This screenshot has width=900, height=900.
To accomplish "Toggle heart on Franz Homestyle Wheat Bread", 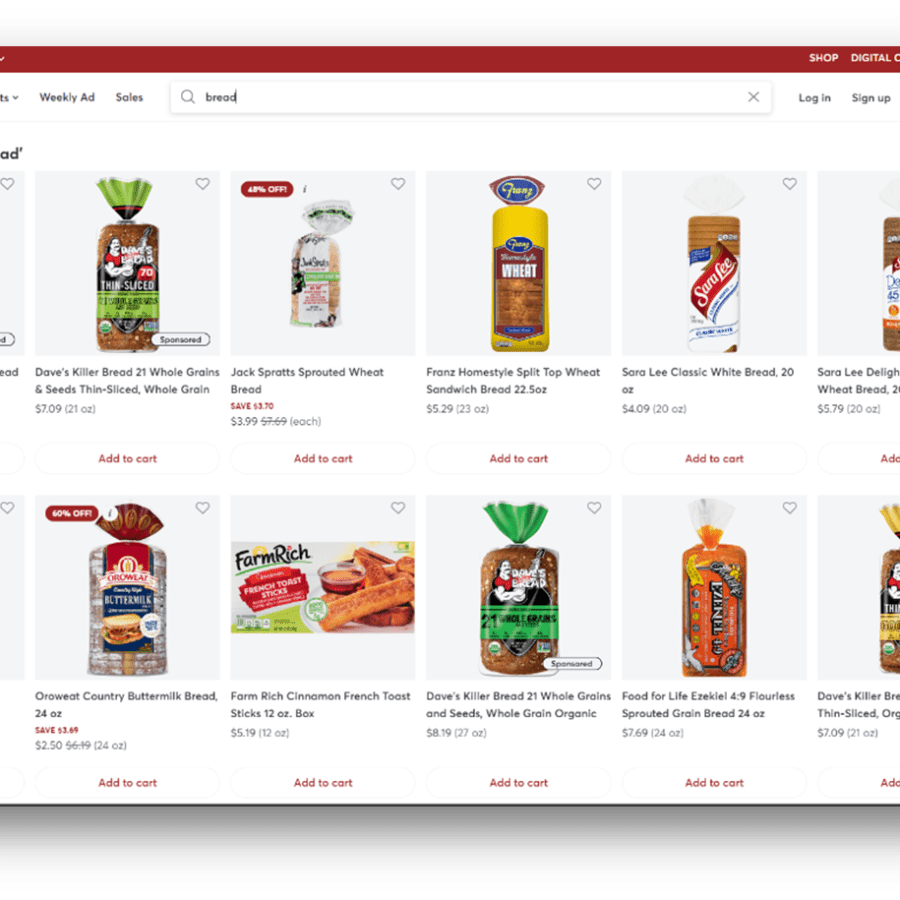I will click(x=594, y=184).
